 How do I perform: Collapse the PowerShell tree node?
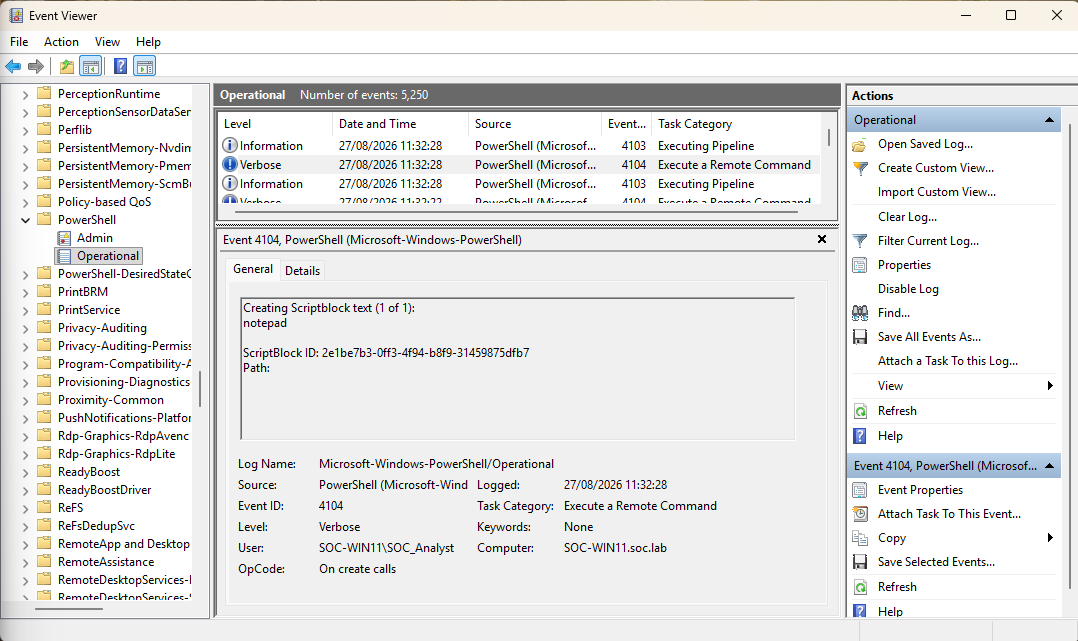[25, 220]
